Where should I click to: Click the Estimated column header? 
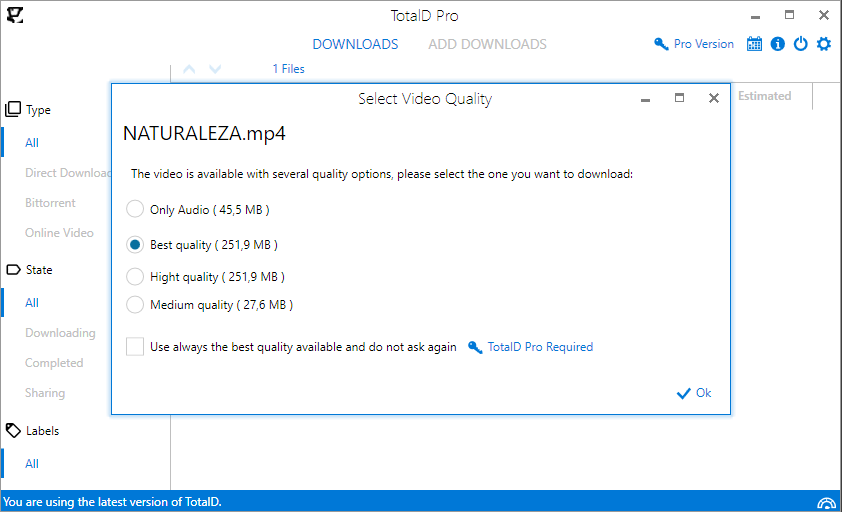pyautogui.click(x=765, y=96)
